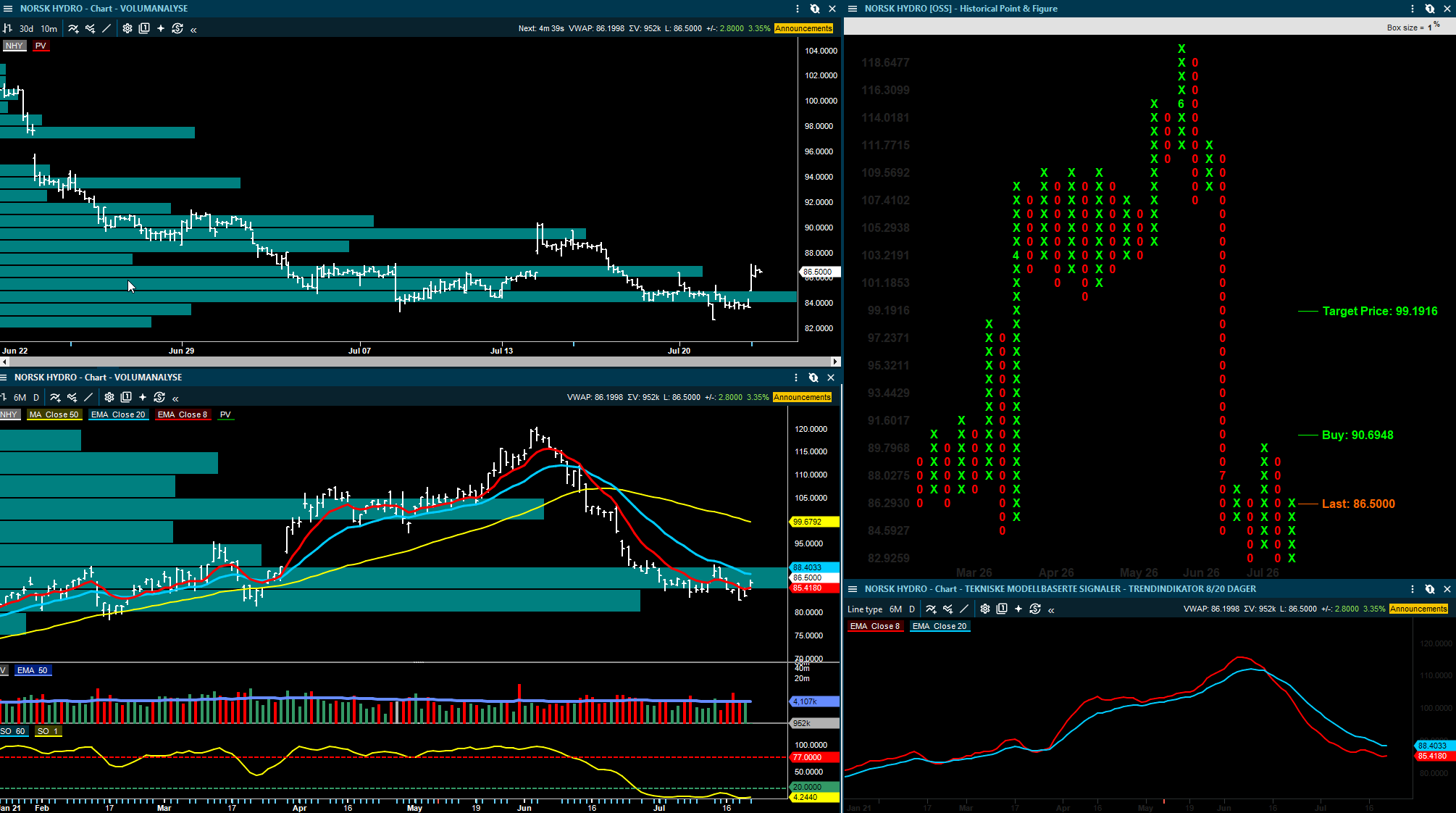Open hamburger menu of Point & Figure window

853,9
